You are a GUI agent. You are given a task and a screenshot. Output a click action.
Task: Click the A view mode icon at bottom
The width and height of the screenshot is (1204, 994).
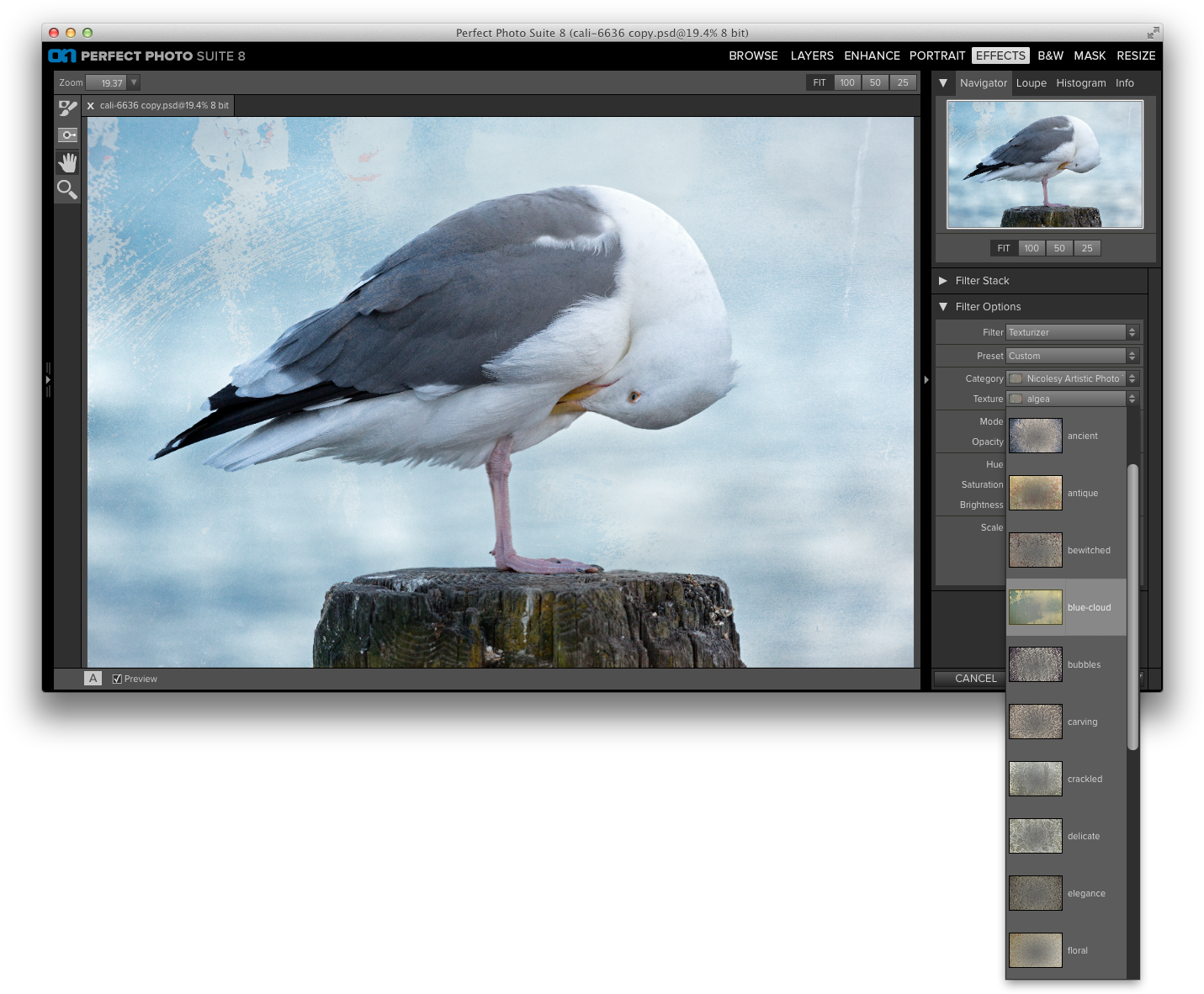(93, 679)
